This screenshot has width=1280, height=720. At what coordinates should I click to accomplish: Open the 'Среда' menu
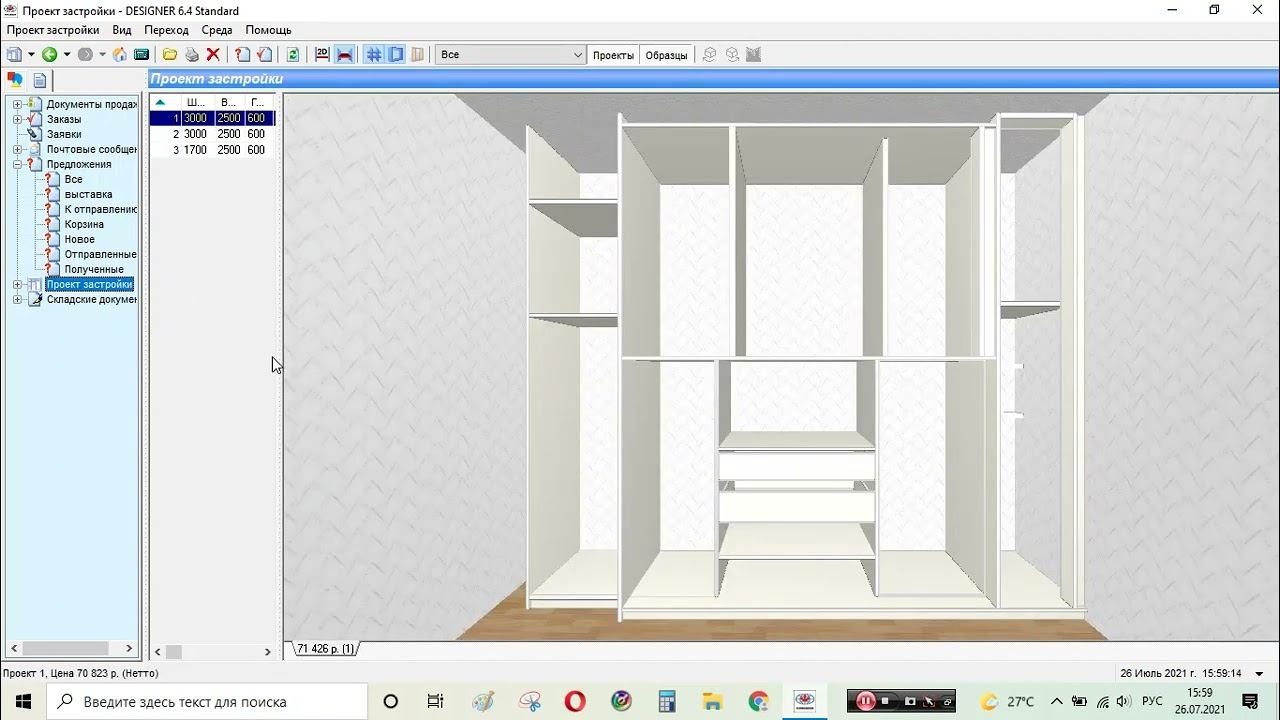(x=217, y=30)
